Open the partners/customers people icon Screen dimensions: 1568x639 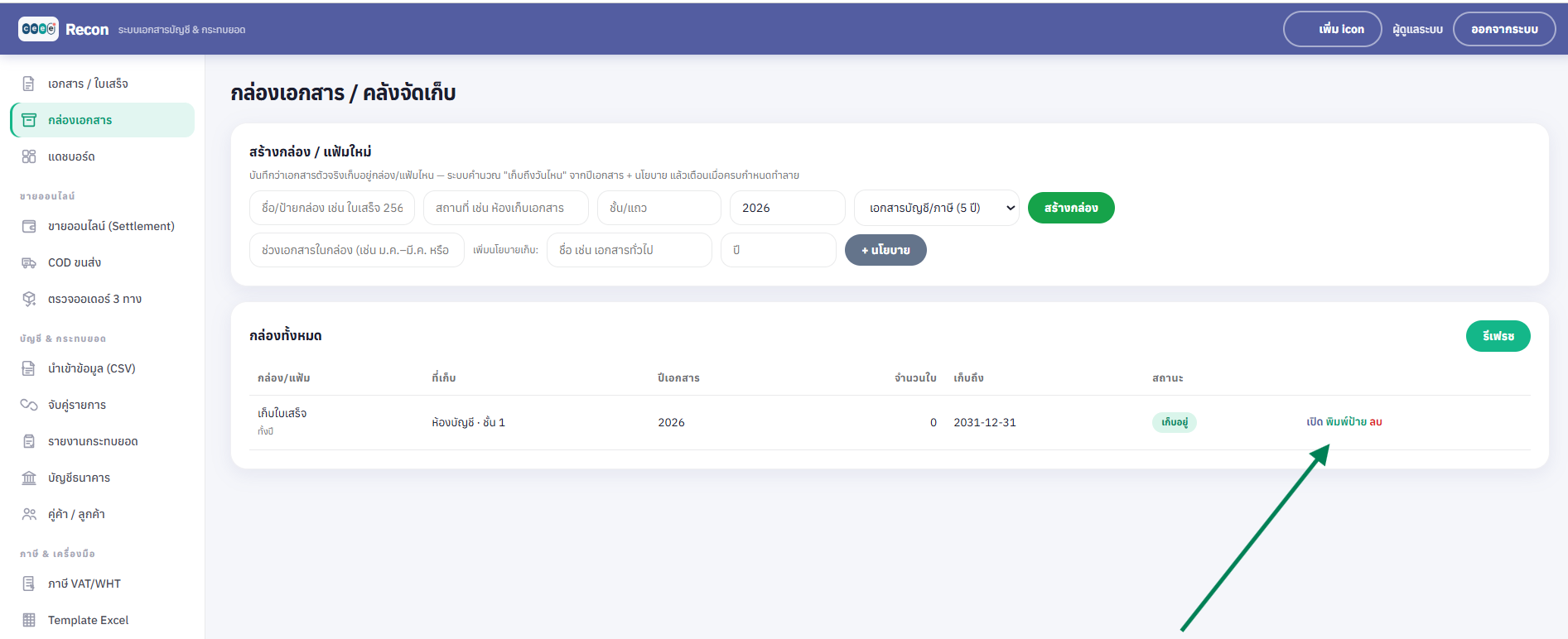coord(29,514)
